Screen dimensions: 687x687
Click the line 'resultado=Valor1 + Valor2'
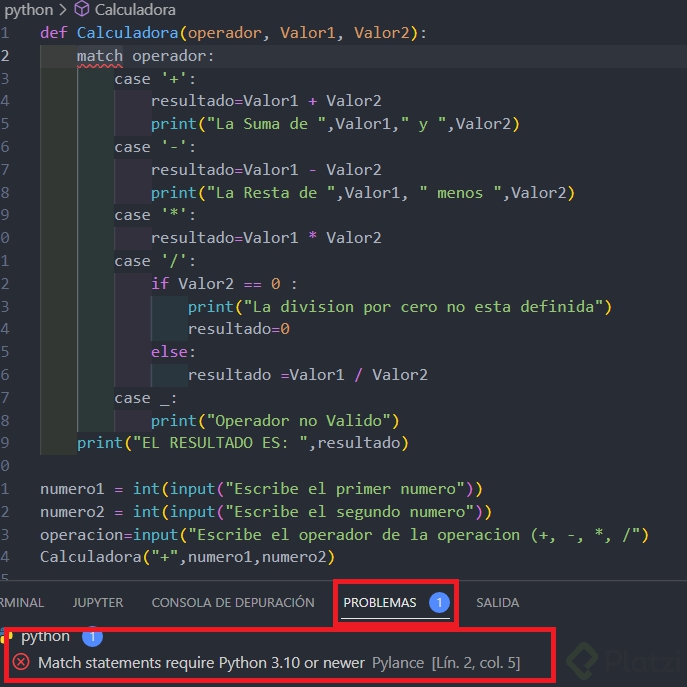(x=266, y=101)
